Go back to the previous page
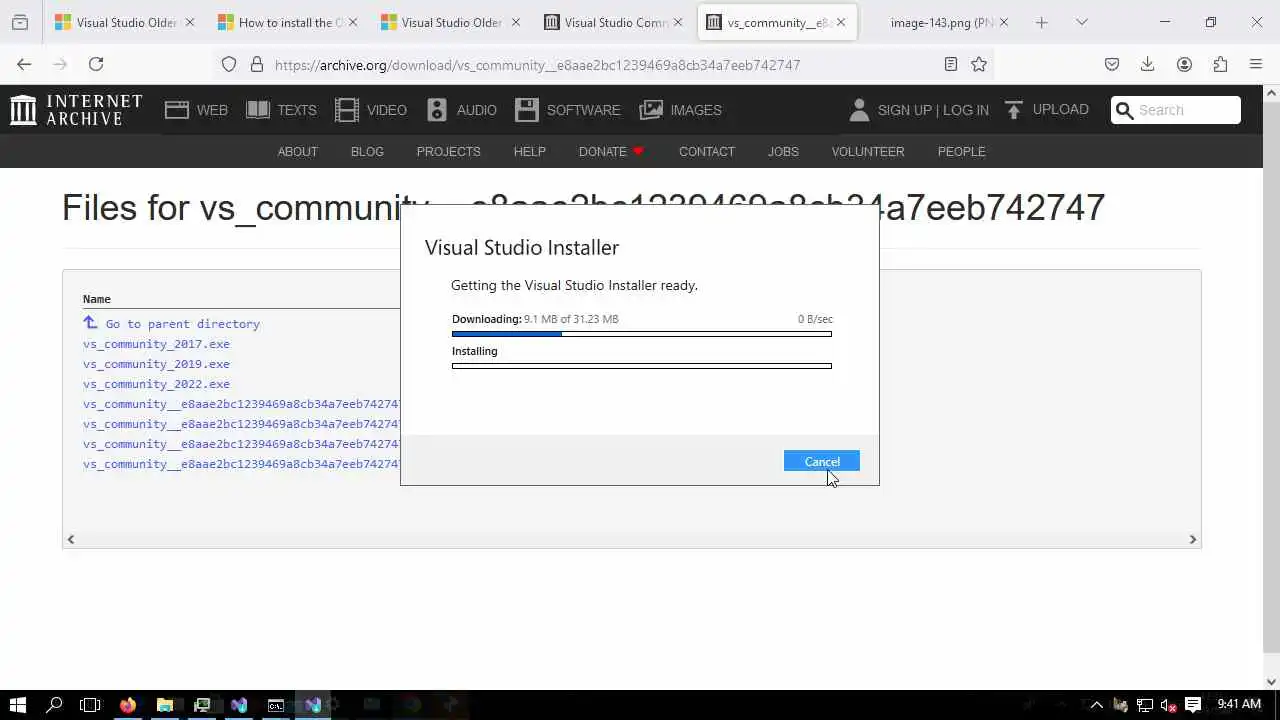 24,64
